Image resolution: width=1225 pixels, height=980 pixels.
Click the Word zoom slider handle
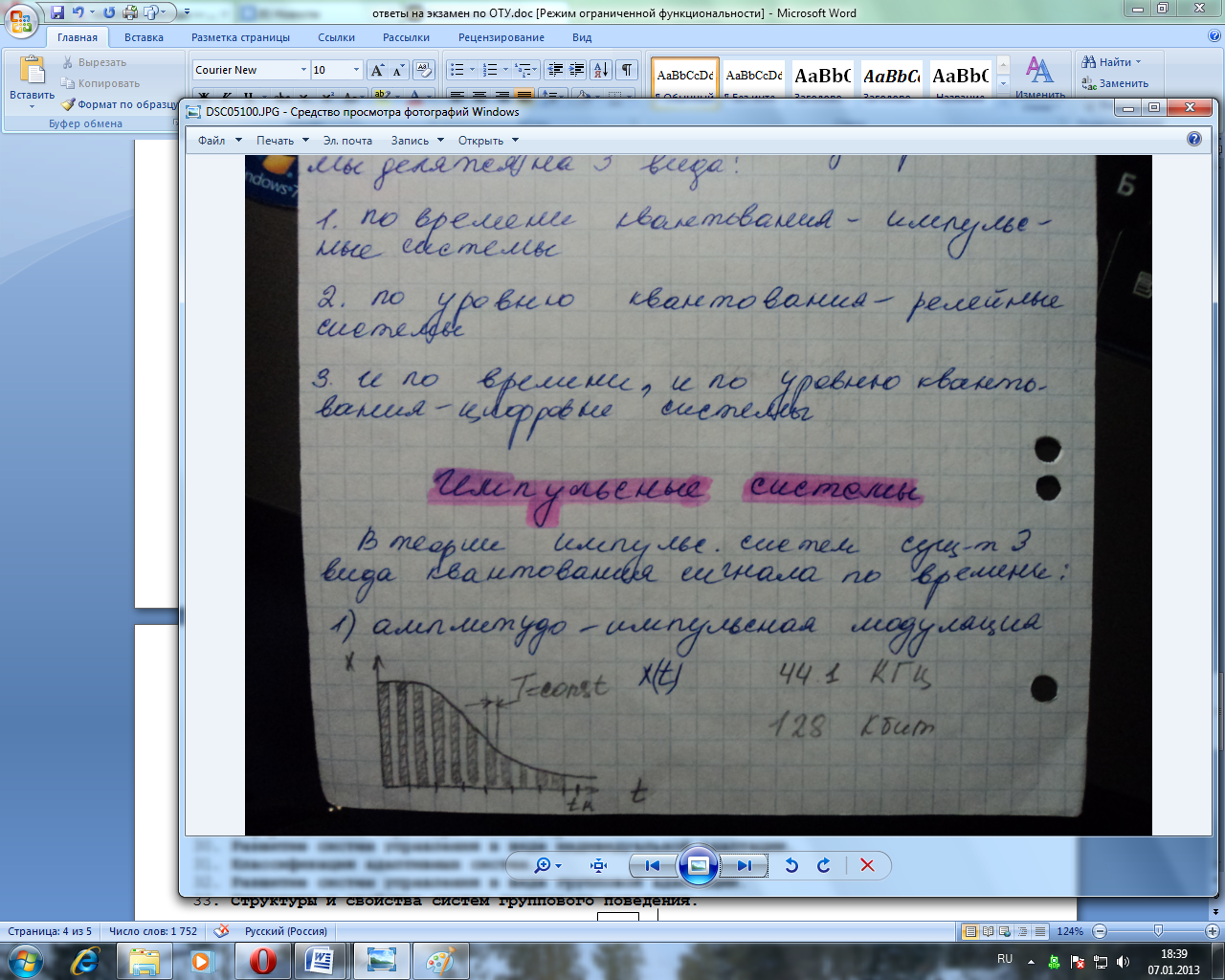[1159, 931]
